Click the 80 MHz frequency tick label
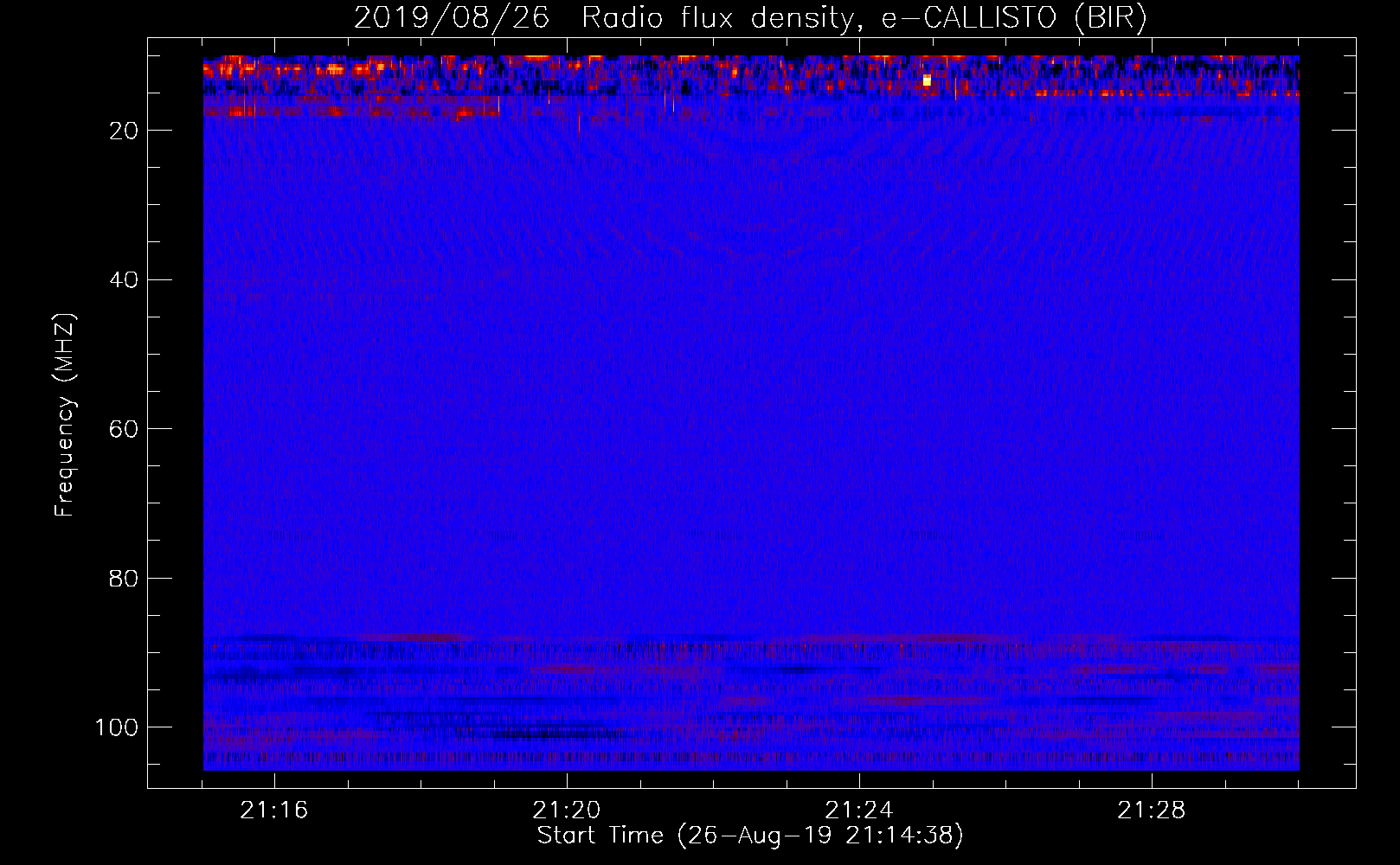 124,579
